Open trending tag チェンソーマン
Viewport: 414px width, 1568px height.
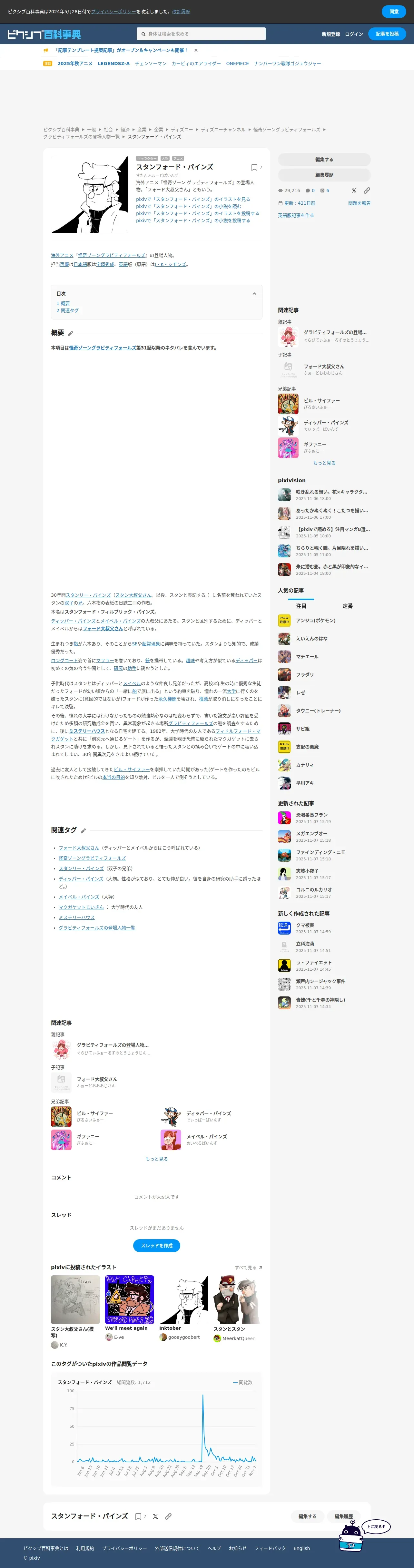pyautogui.click(x=150, y=63)
